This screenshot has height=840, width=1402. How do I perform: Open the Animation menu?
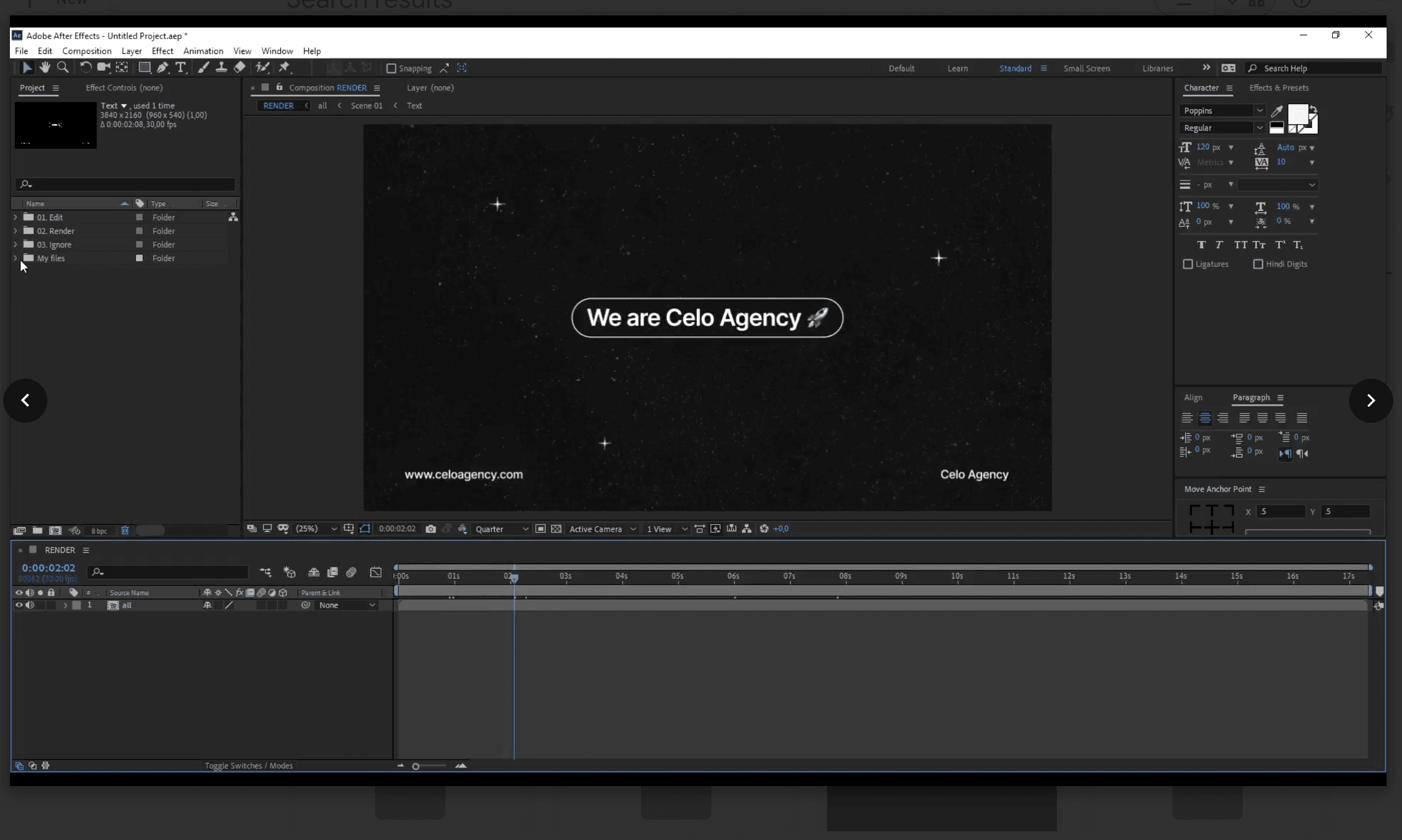click(x=203, y=51)
